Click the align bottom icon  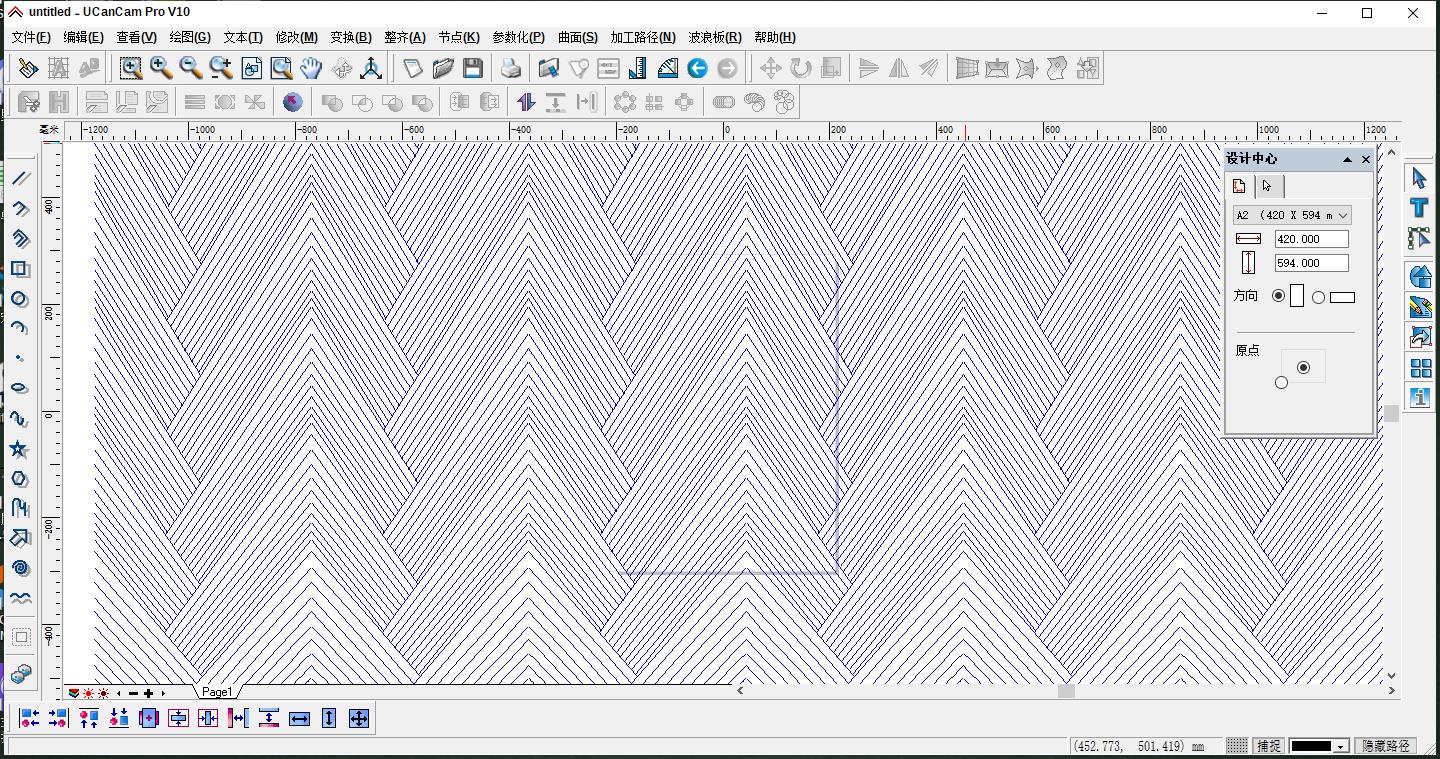coord(118,718)
